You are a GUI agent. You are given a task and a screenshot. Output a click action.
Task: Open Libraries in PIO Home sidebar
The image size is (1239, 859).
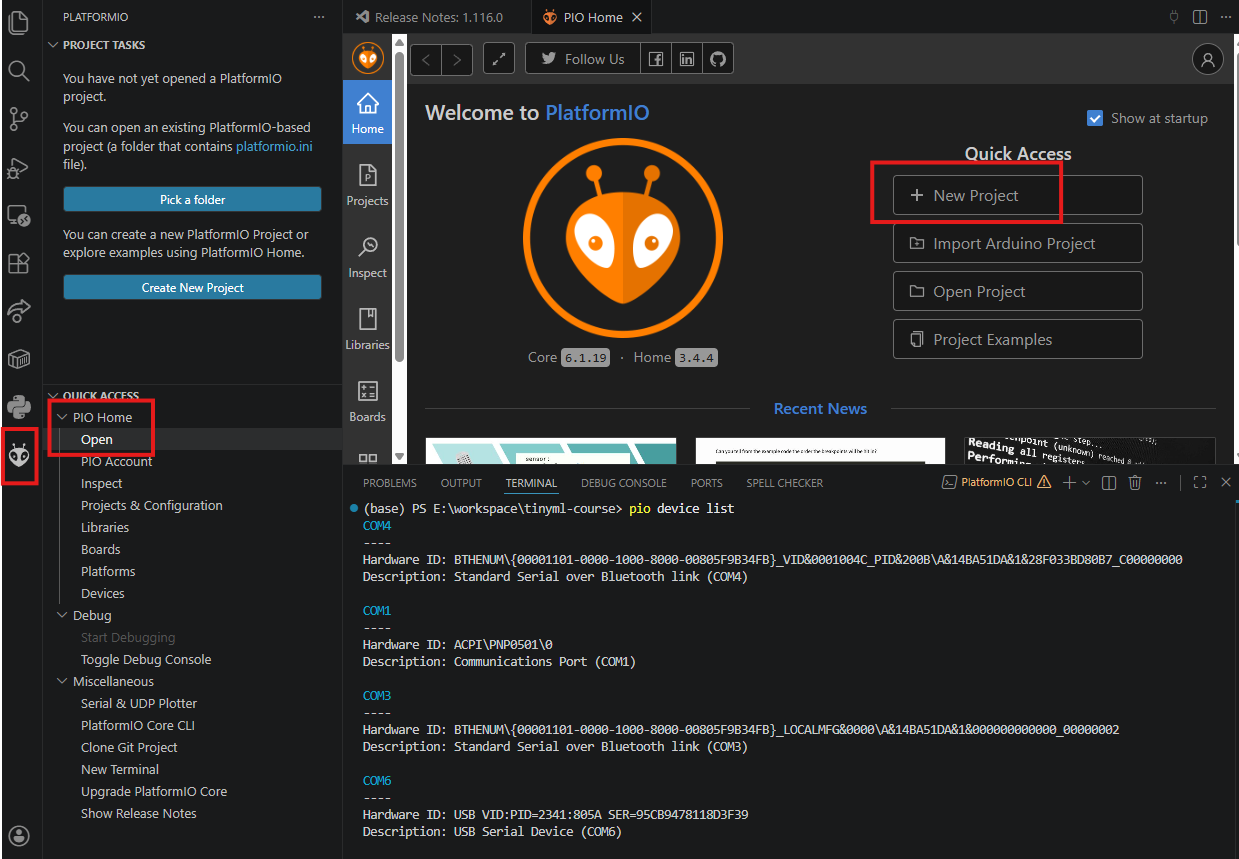(x=368, y=331)
